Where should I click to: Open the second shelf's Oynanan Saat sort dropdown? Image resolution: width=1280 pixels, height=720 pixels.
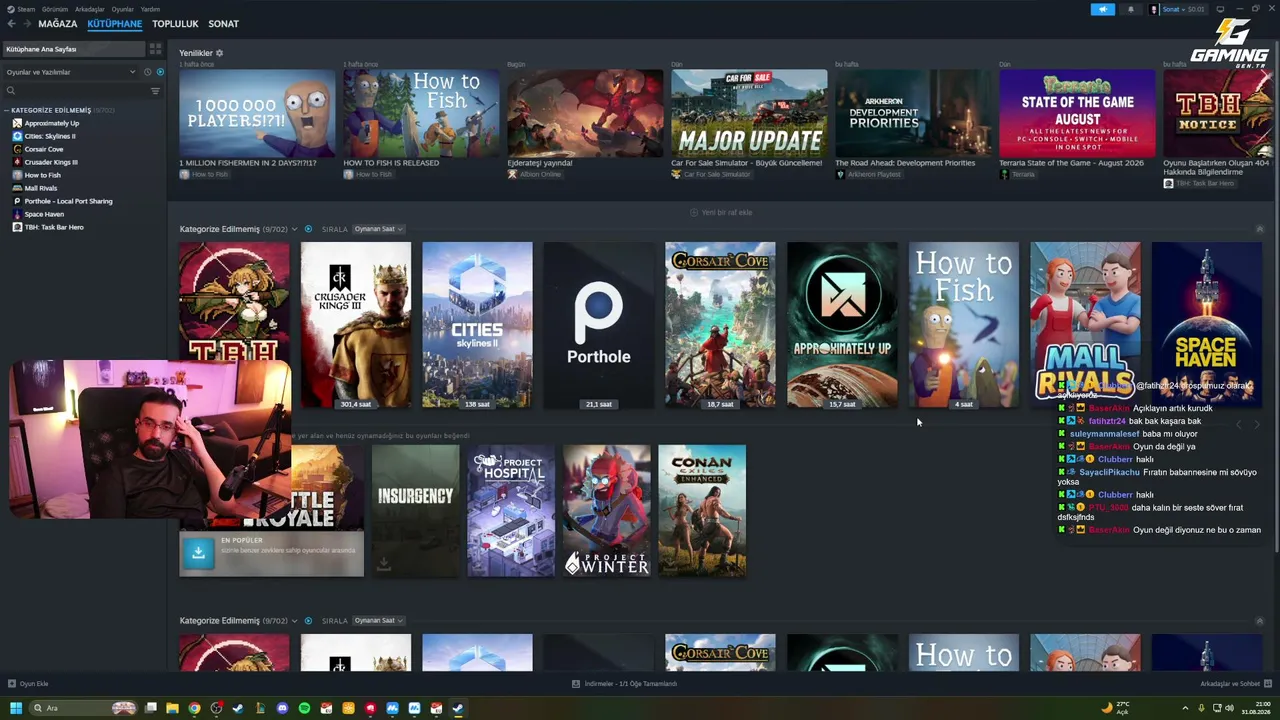point(378,621)
